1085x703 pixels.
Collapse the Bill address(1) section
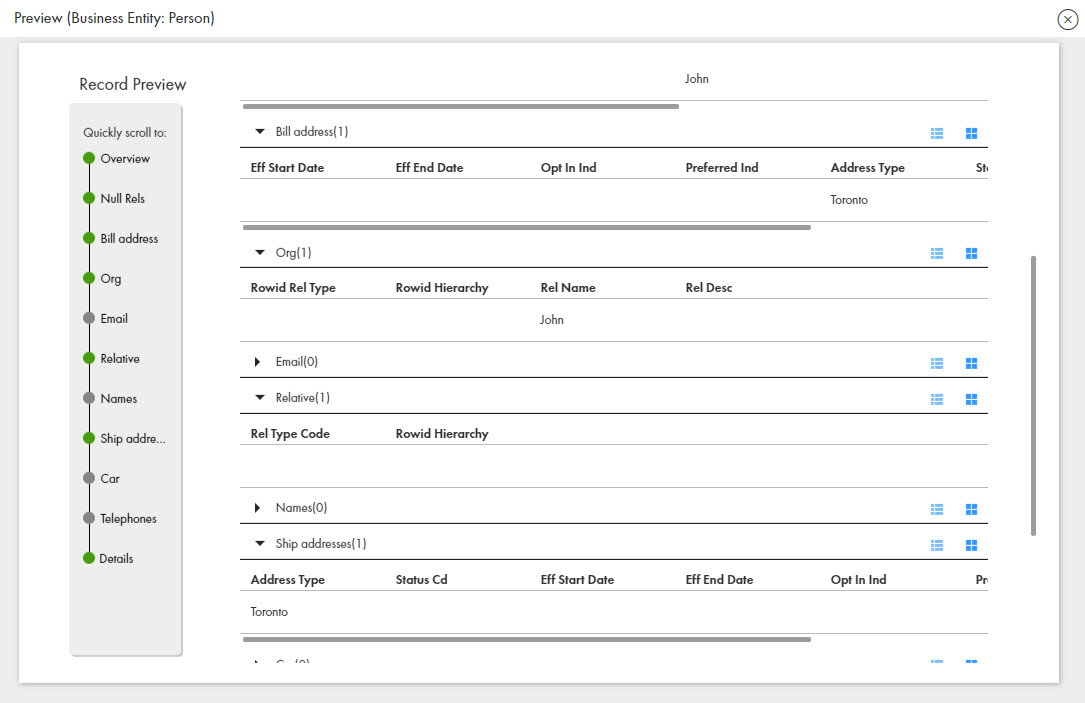259,131
